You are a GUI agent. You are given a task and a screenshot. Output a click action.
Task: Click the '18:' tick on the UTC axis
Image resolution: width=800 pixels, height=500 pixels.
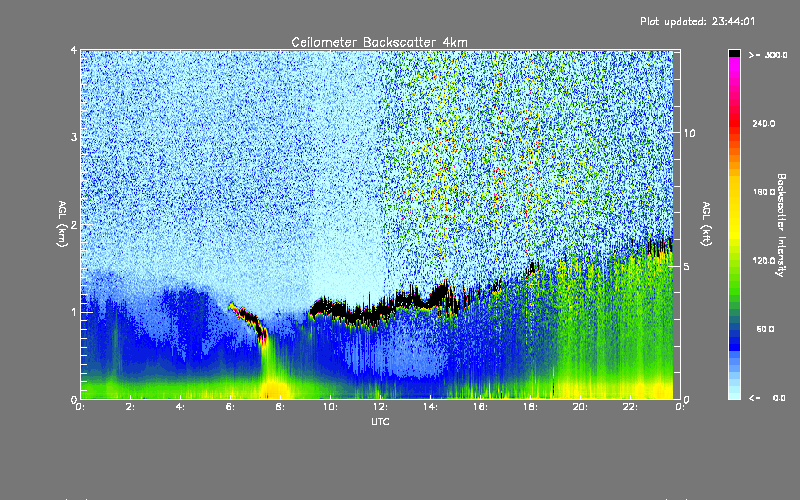click(530, 407)
